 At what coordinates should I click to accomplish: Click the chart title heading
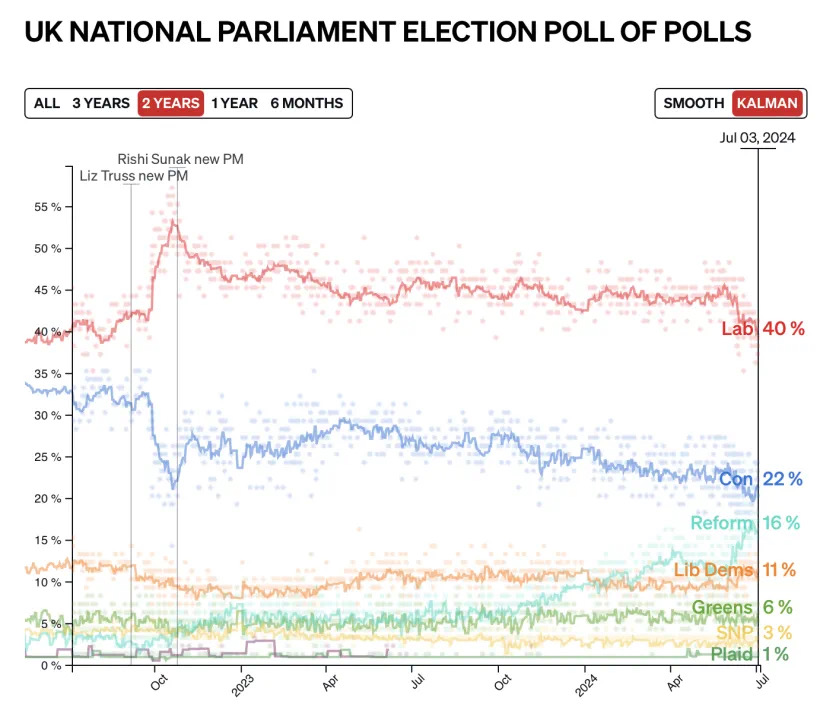tap(387, 32)
